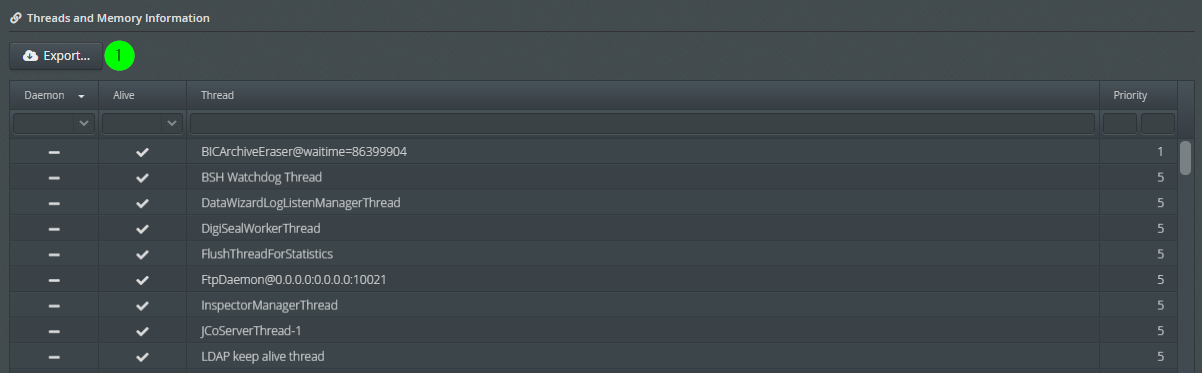Open the Daemon filter dropdown
Viewport: 1202px width, 373px height.
(54, 123)
